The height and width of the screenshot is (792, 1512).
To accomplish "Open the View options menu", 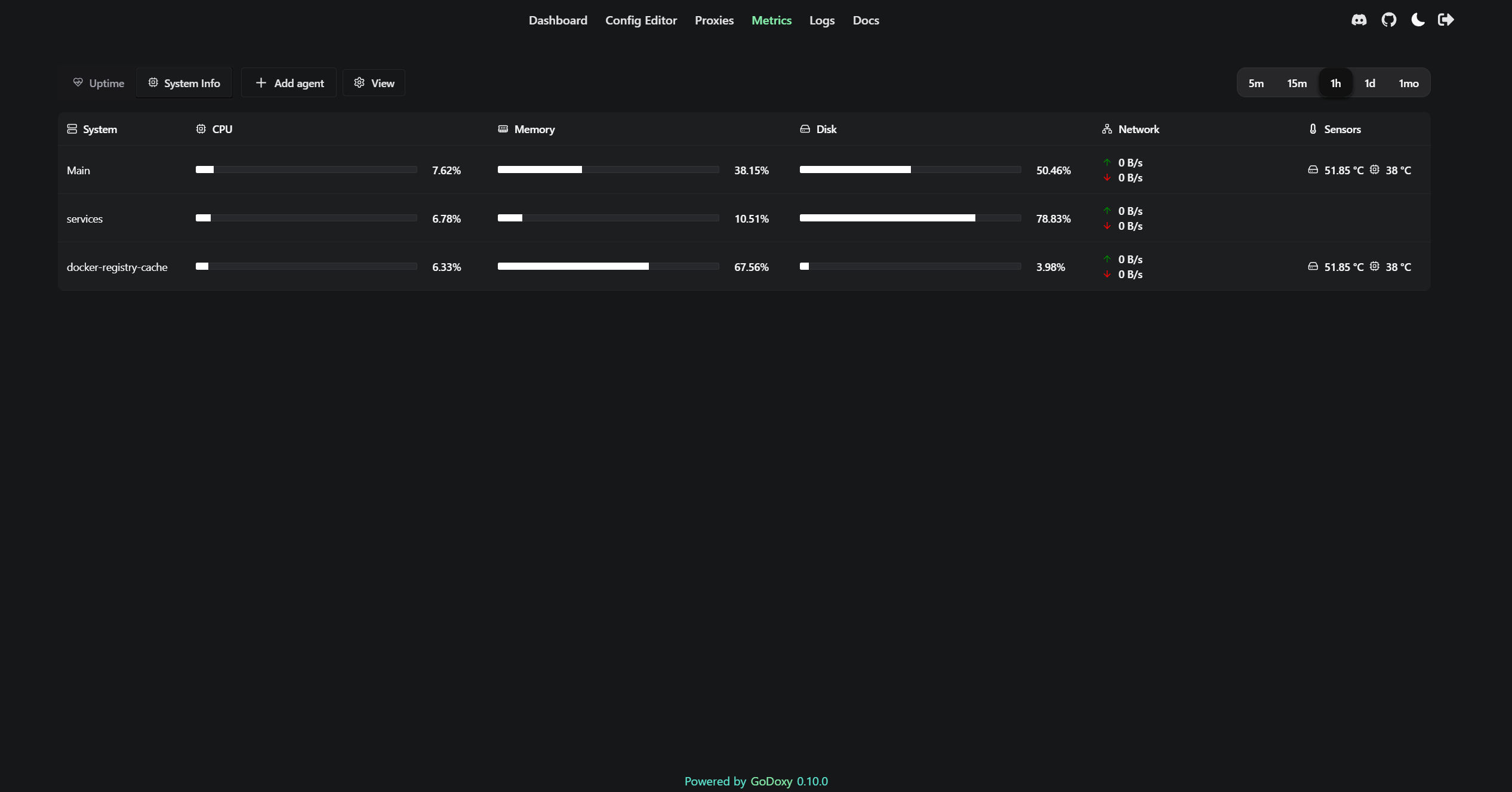I will click(374, 83).
